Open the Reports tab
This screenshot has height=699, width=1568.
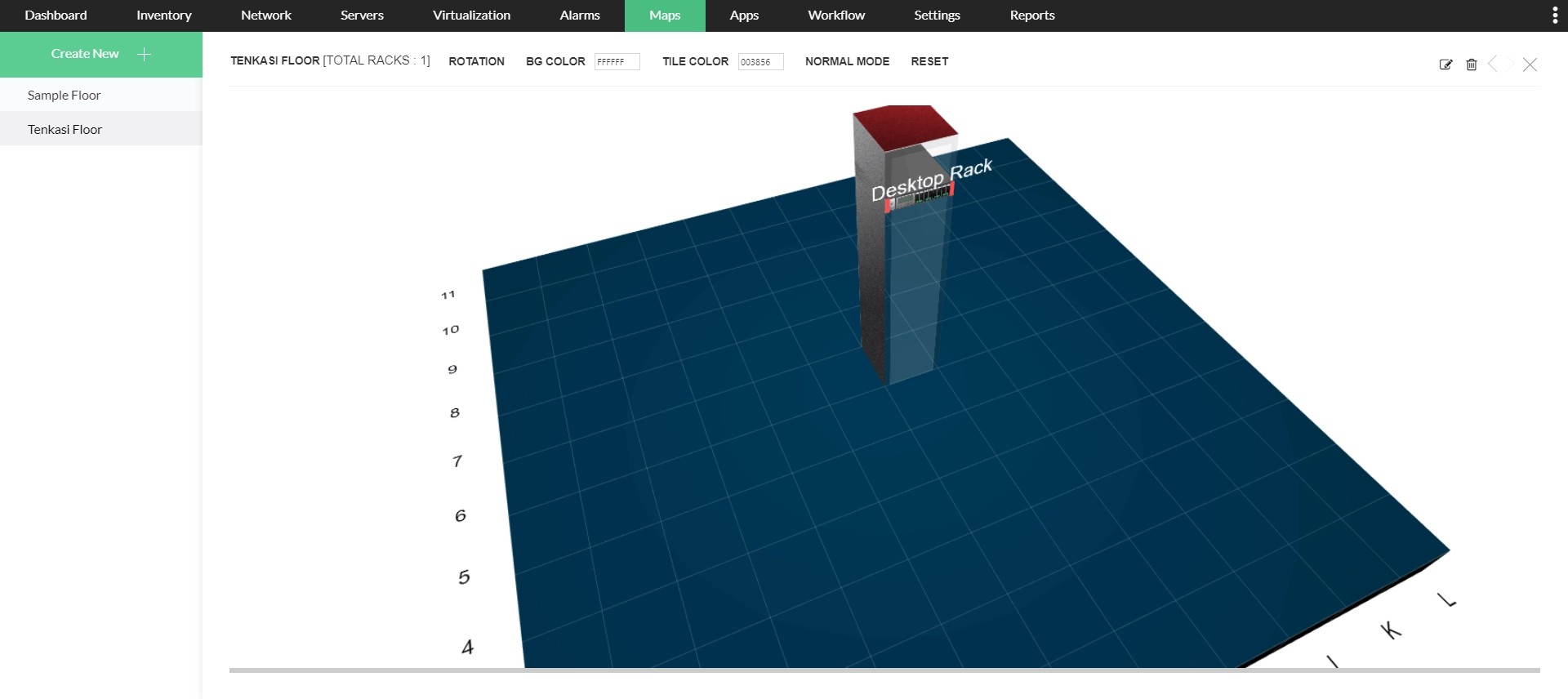point(1032,16)
